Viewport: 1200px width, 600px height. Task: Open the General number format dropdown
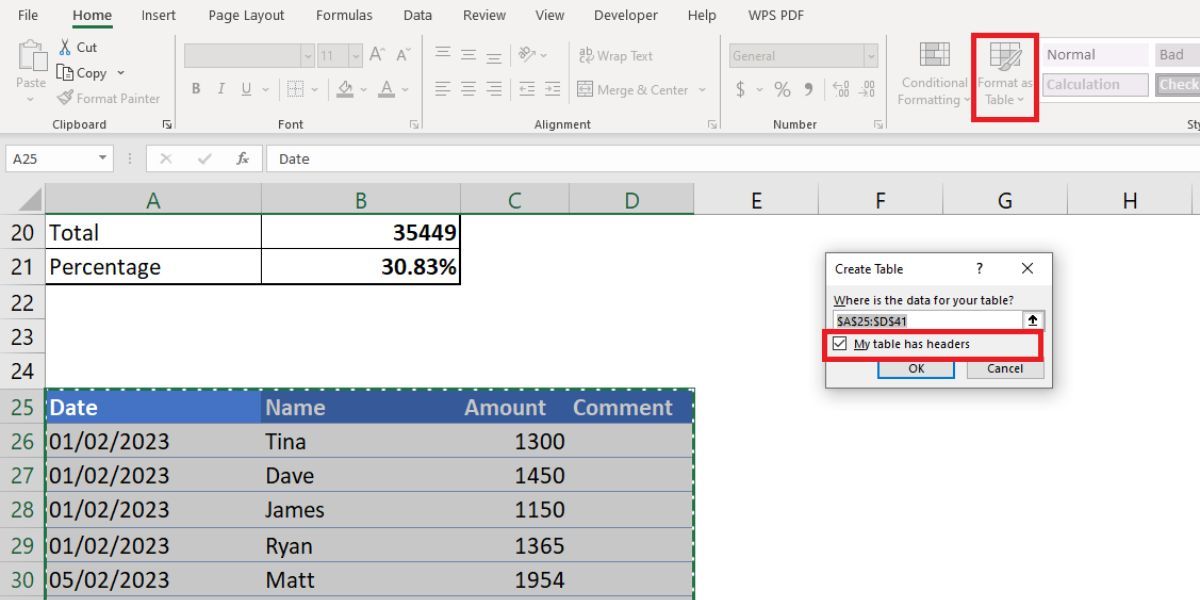[x=870, y=56]
